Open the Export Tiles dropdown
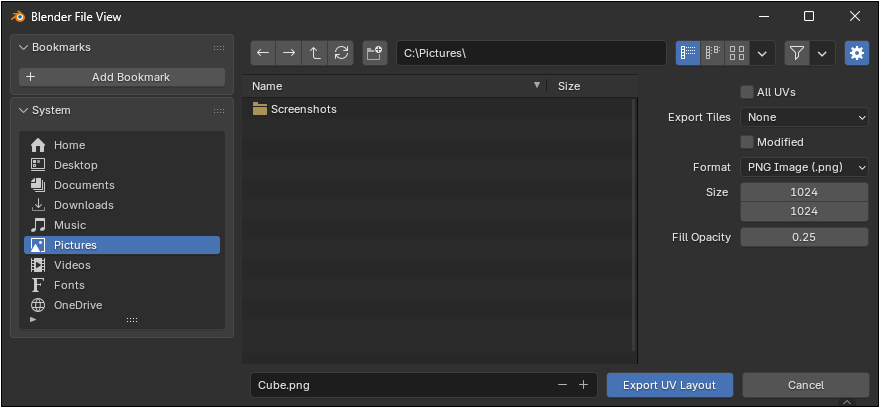This screenshot has width=880, height=408. [x=804, y=117]
